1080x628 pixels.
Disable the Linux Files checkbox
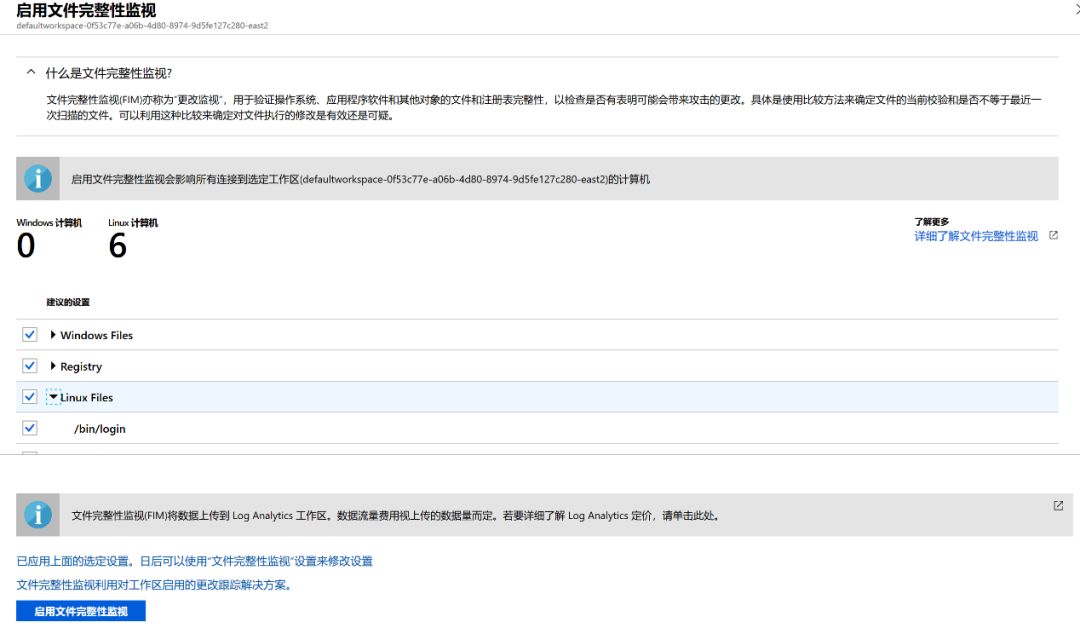tap(30, 397)
